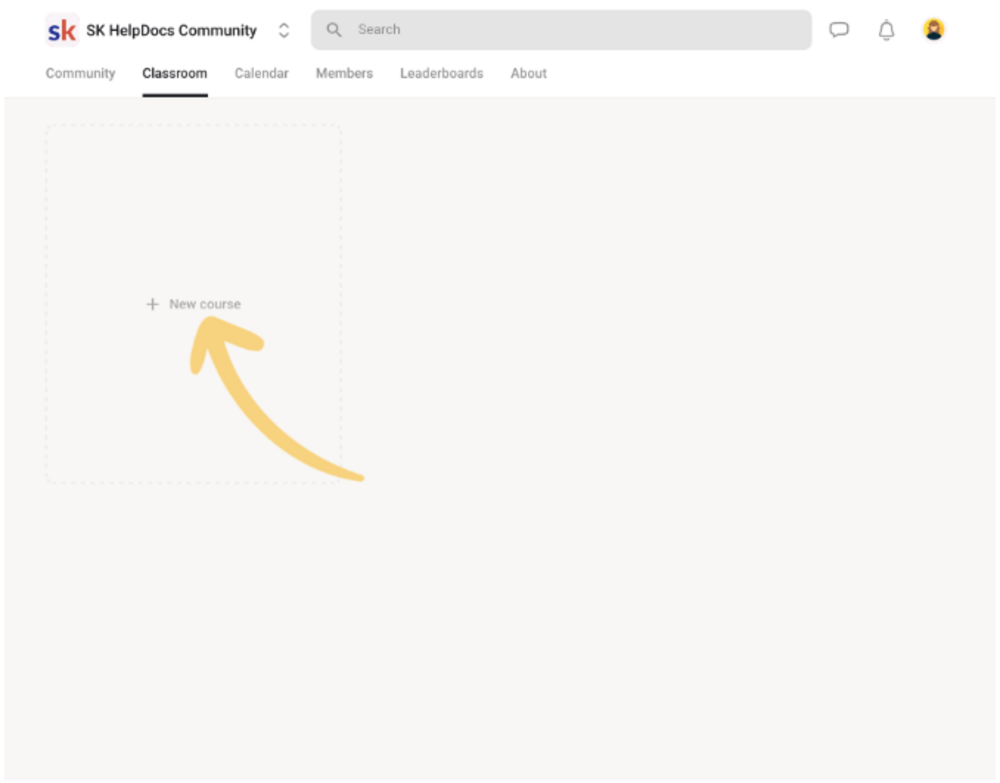1000x783 pixels.
Task: Open the chat messages icon
Action: point(839,29)
